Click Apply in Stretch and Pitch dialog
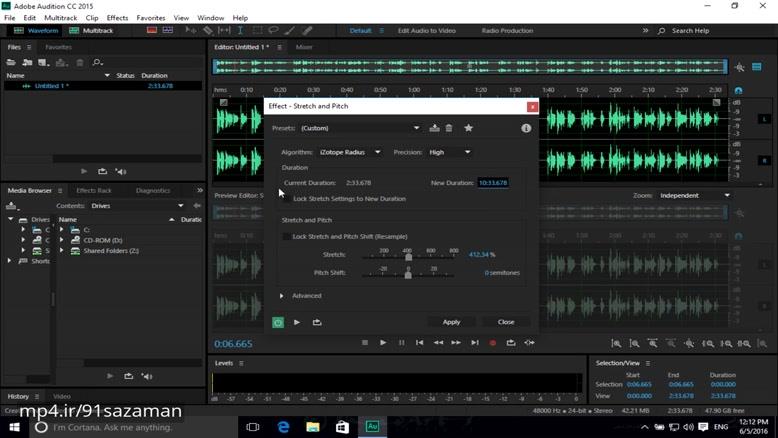This screenshot has height=438, width=778. (452, 322)
